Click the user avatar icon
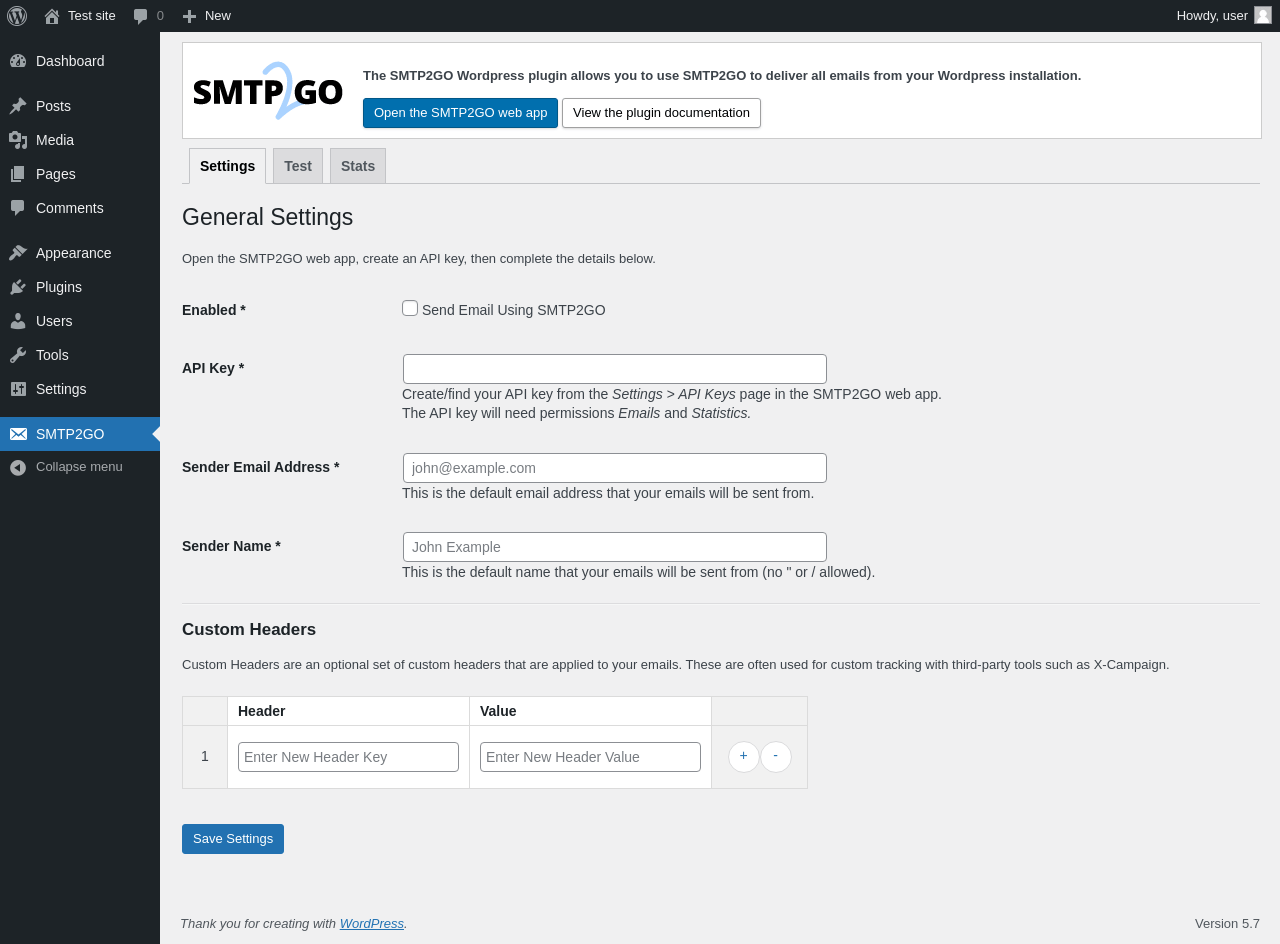The image size is (1280, 944). tap(1262, 15)
